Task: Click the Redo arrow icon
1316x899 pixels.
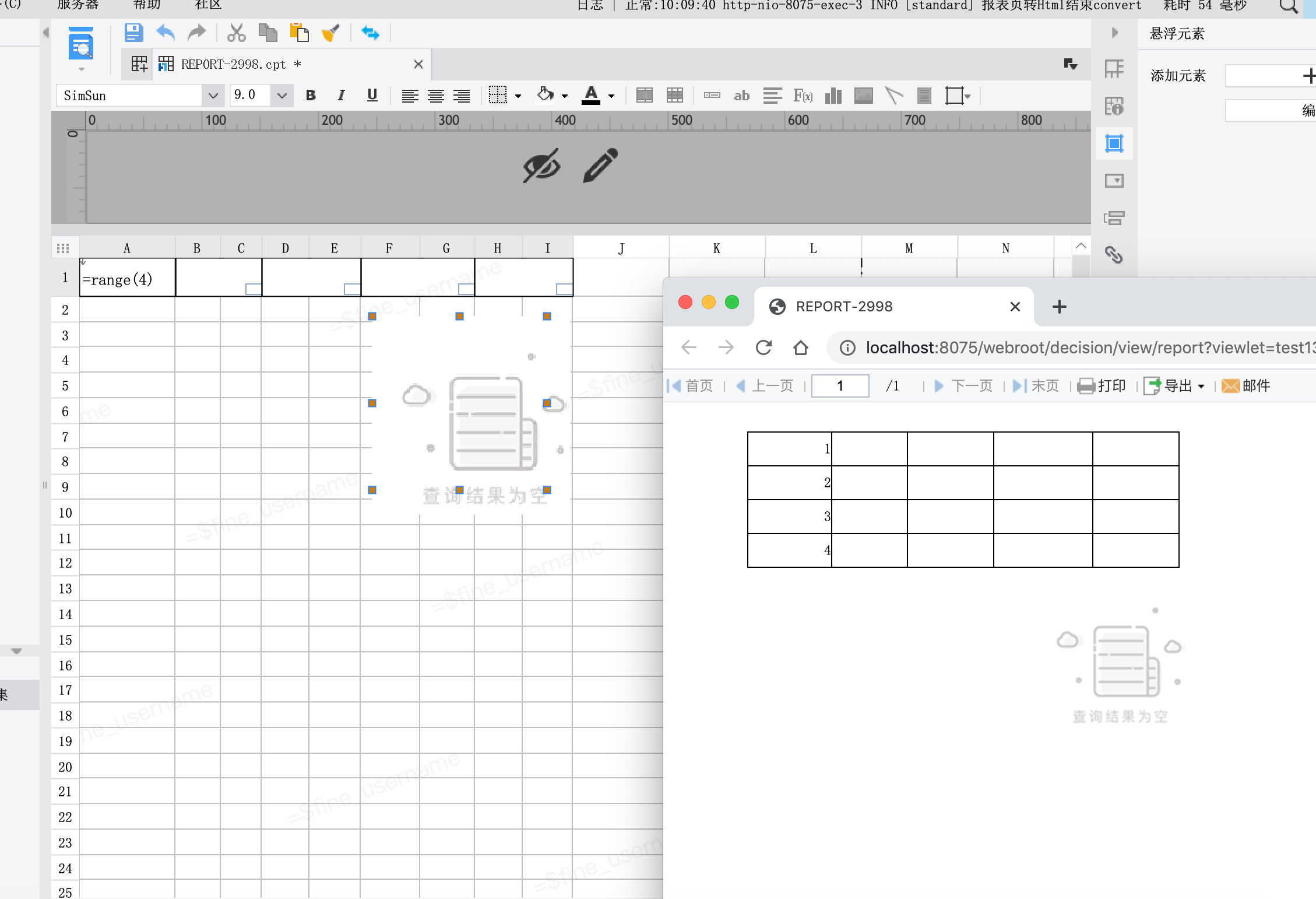Action: (x=197, y=33)
